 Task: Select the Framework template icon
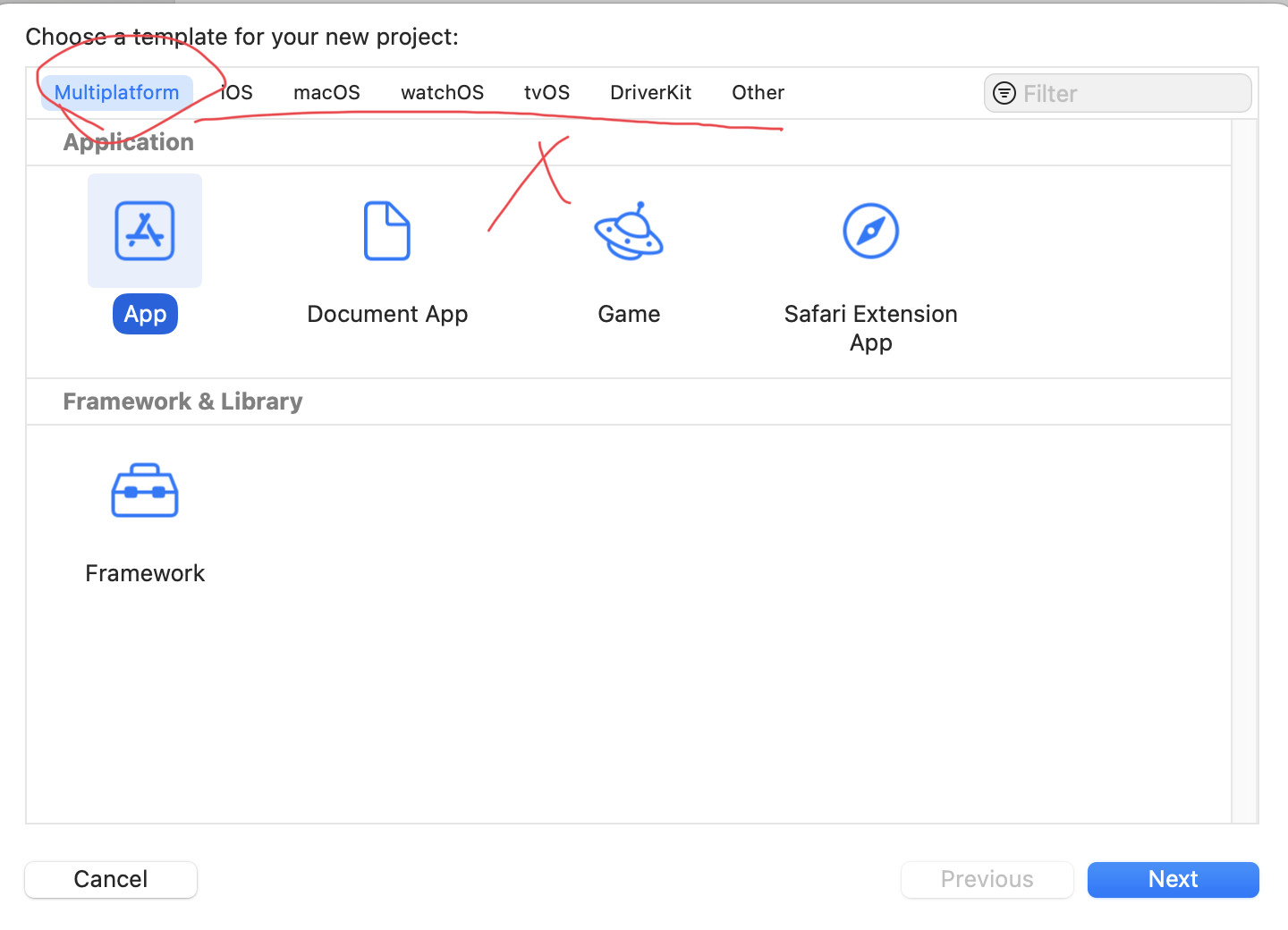[x=145, y=490]
